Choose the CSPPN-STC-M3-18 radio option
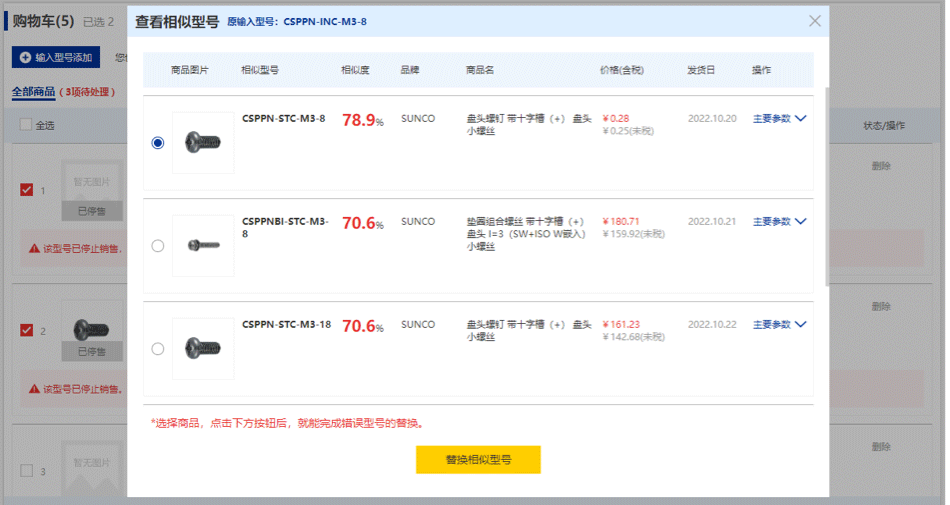 point(158,349)
